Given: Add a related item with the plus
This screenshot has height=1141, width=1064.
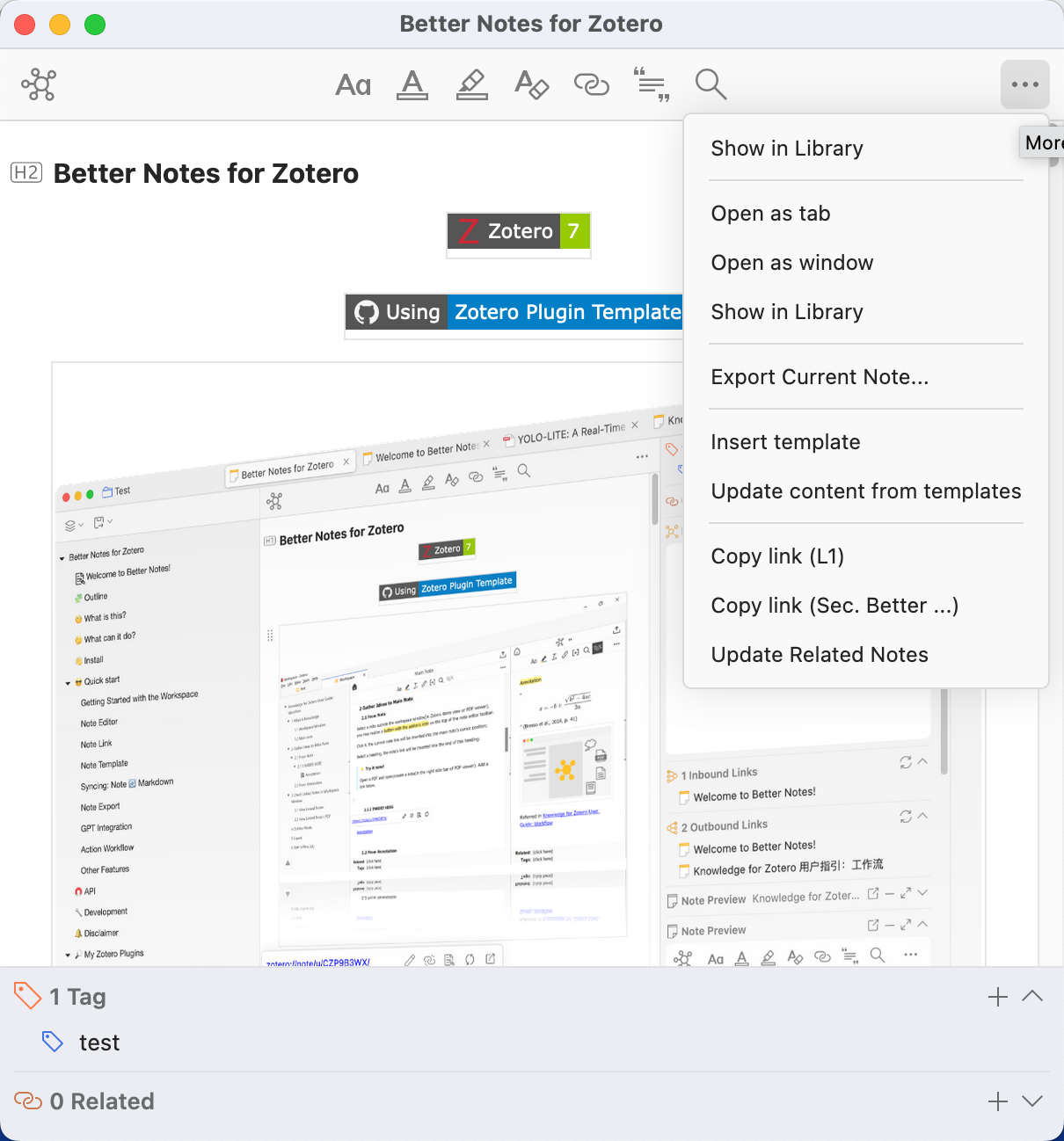Looking at the screenshot, I should click(x=998, y=1101).
